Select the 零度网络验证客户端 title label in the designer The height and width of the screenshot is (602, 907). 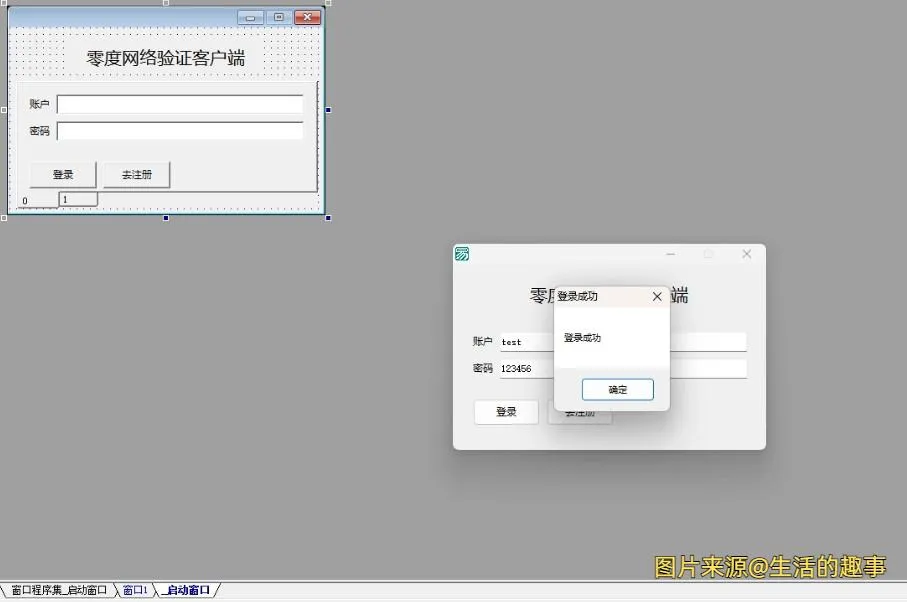point(163,57)
